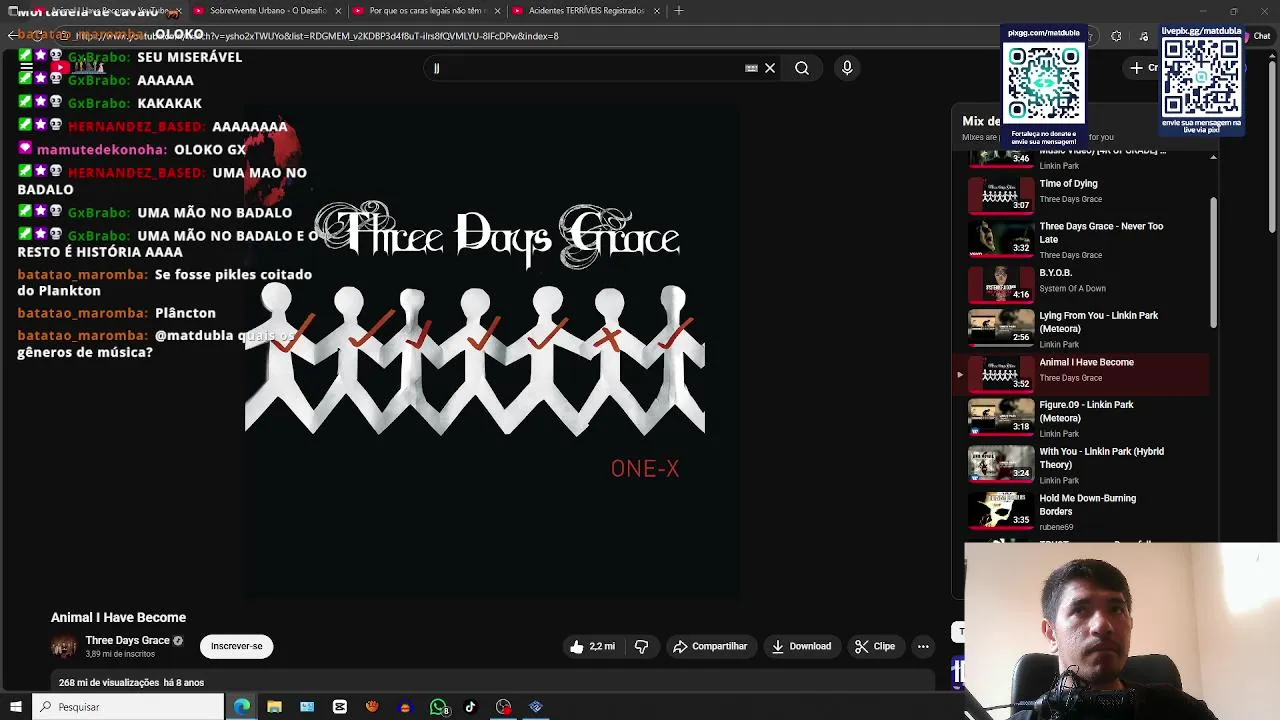This screenshot has width=1280, height=720.
Task: Open the YouTube hamburger menu
Action: click(27, 68)
